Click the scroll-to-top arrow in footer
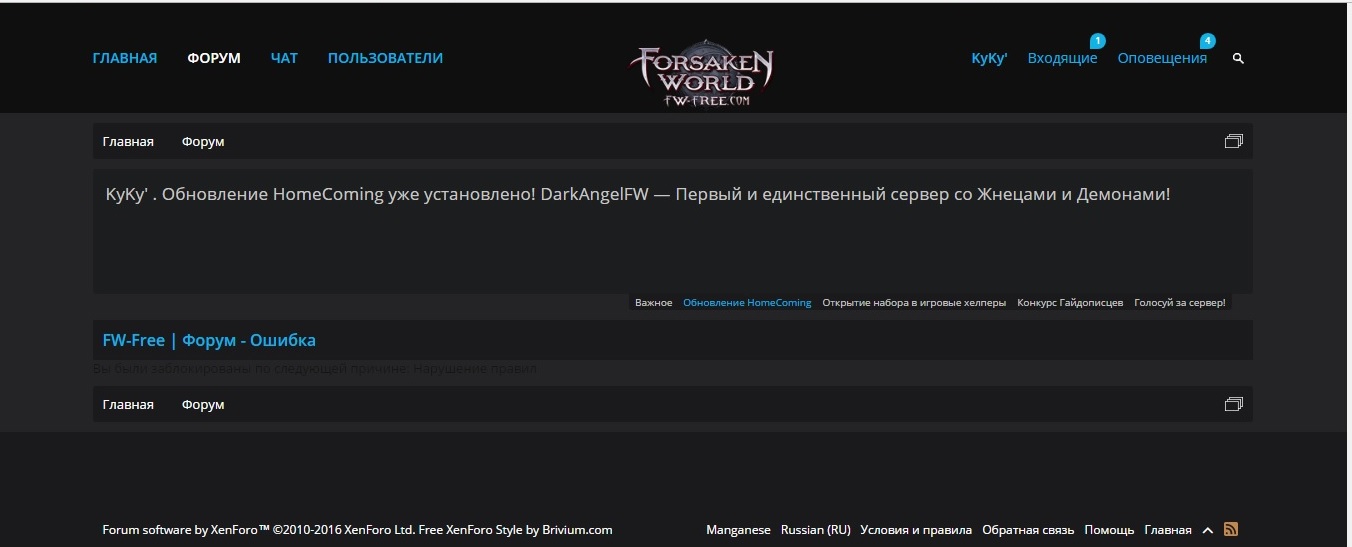Image resolution: width=1352 pixels, height=547 pixels. click(1207, 530)
